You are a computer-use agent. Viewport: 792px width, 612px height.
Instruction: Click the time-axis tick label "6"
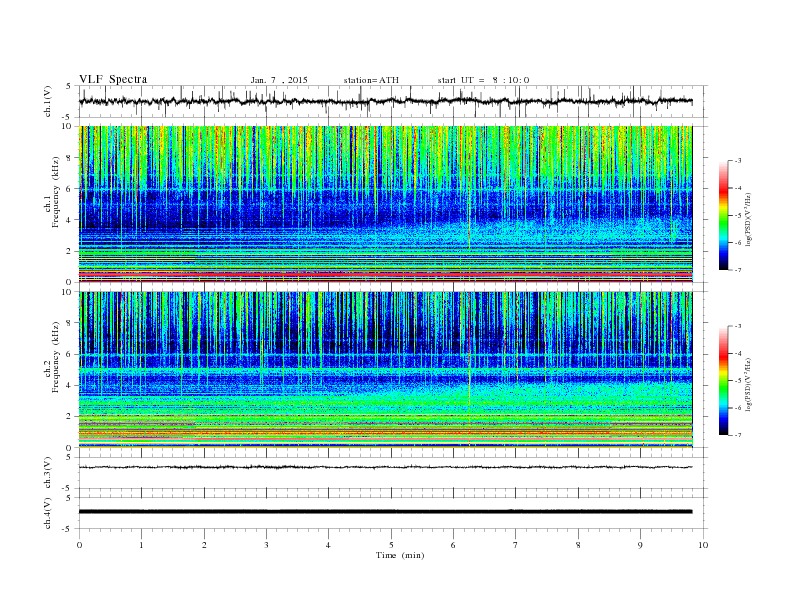tap(453, 545)
